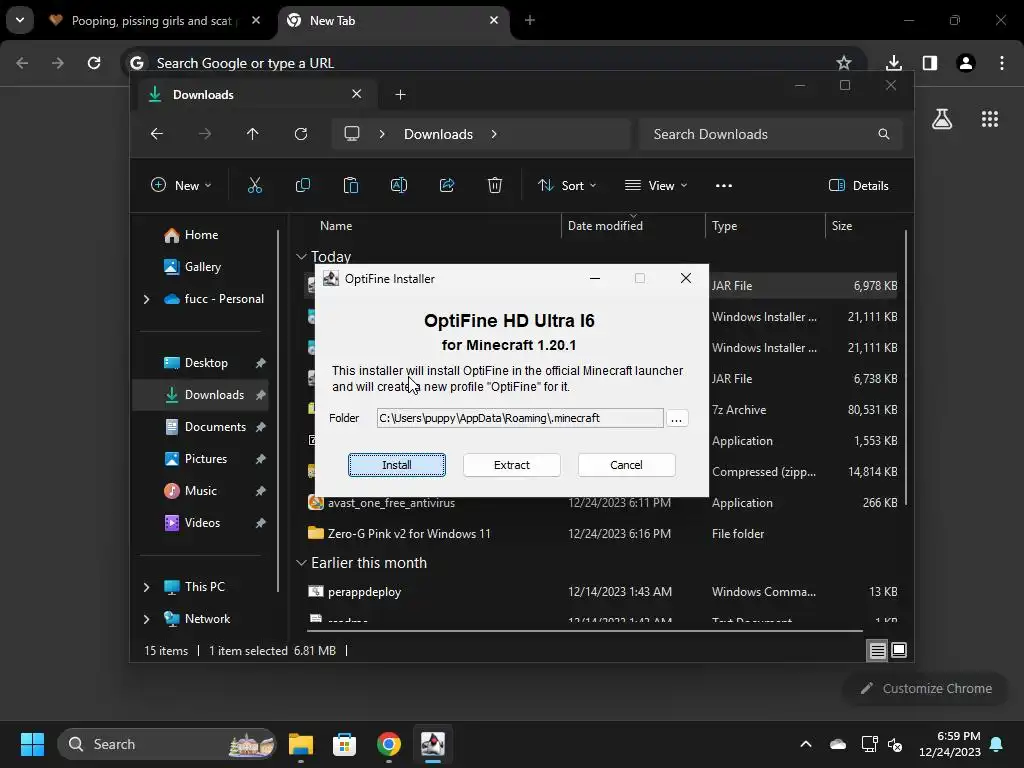The width and height of the screenshot is (1024, 768).
Task: Click the Paste icon in the Explorer toolbar
Action: point(351,185)
